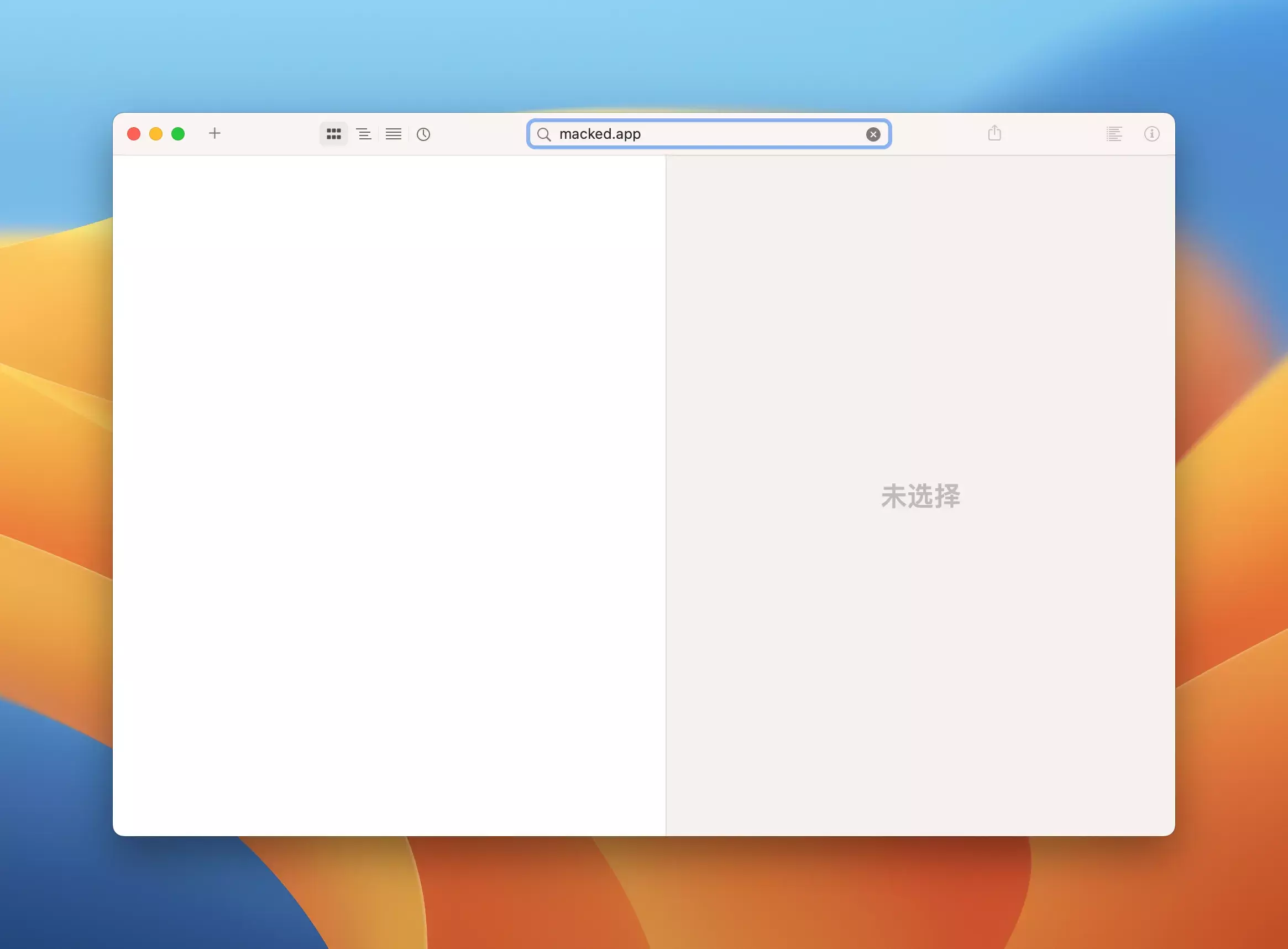Maximize the window with green button
1288x949 pixels.
point(178,134)
